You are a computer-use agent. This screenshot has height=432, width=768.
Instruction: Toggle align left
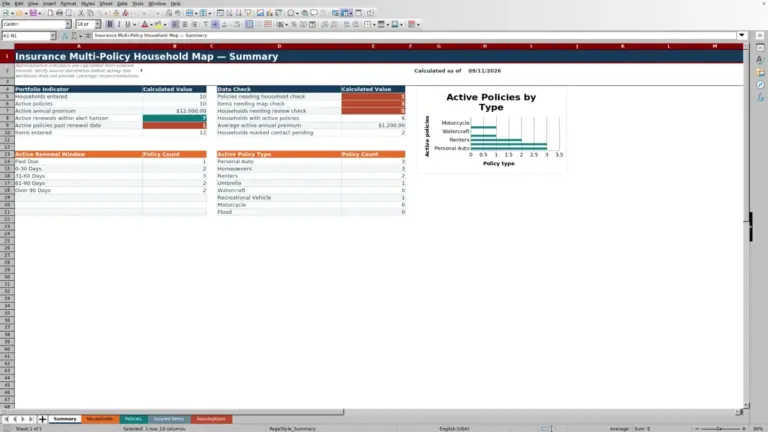pos(175,24)
